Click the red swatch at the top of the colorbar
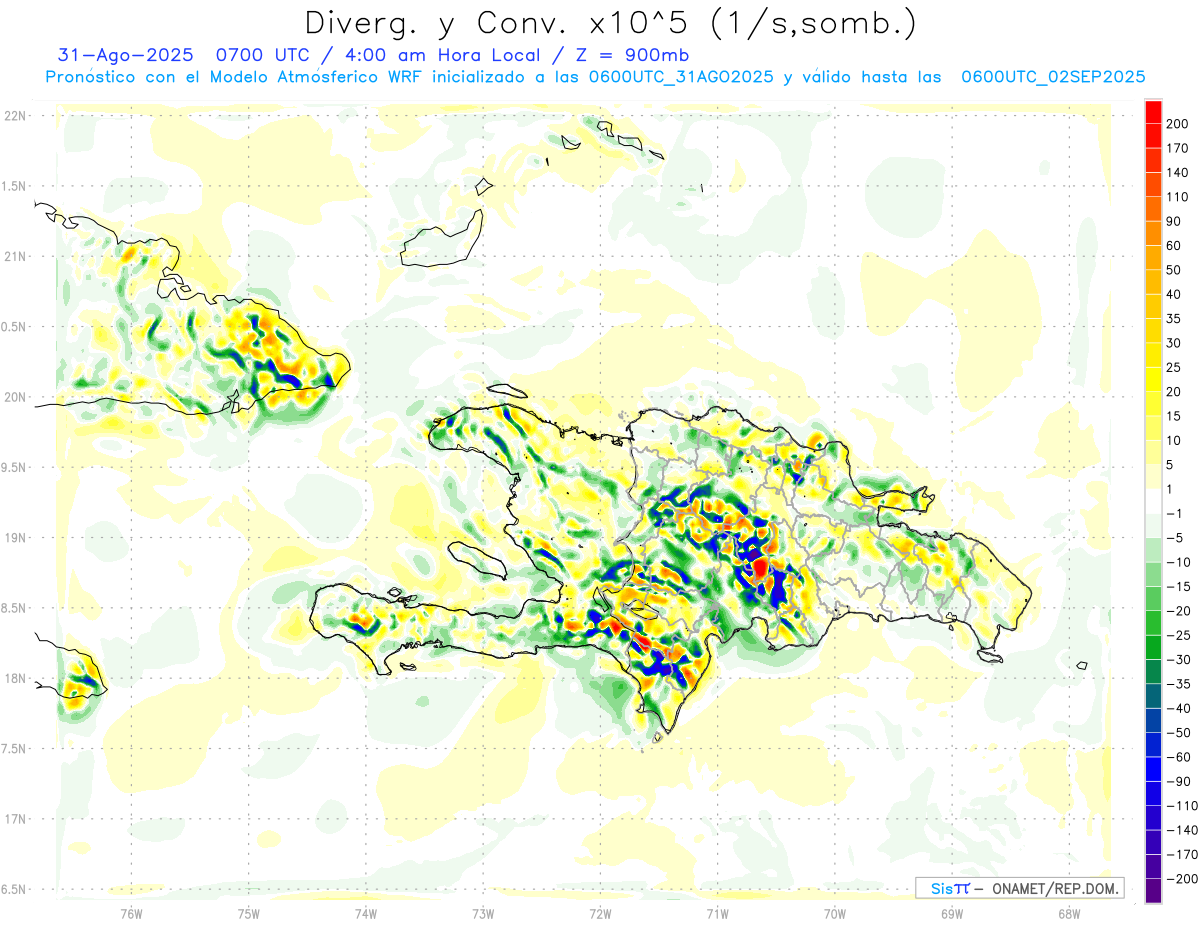Screen dimensions: 1200x927 [1154, 112]
